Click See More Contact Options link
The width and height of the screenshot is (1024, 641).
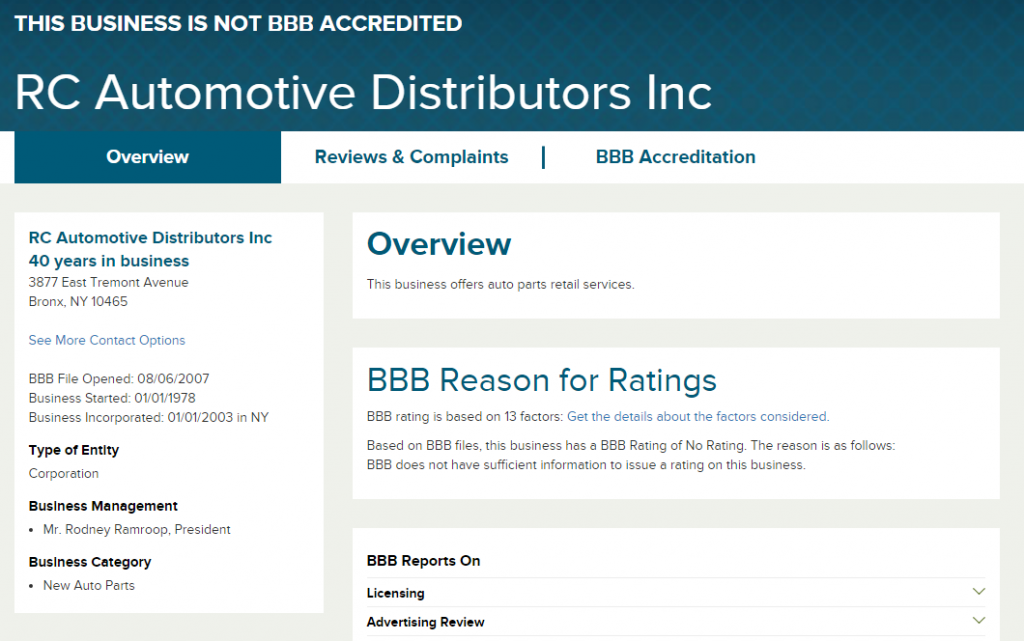coord(107,340)
